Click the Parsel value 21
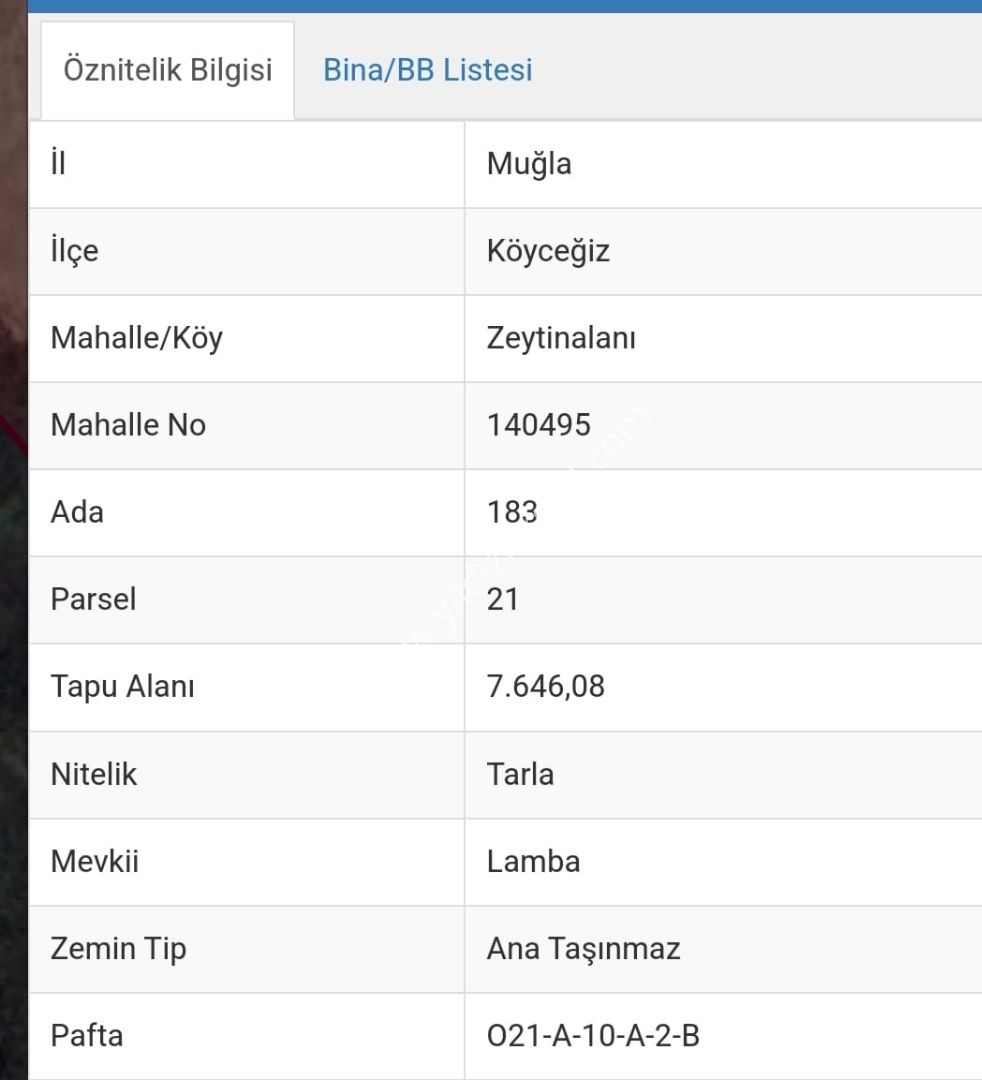982x1080 pixels. pos(502,599)
